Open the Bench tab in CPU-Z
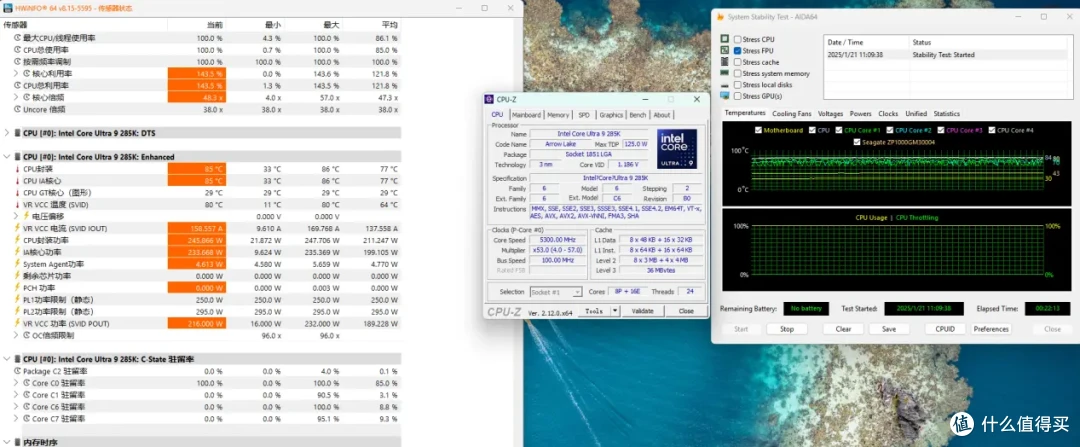Viewport: 1080px width, 447px height. (x=638, y=115)
